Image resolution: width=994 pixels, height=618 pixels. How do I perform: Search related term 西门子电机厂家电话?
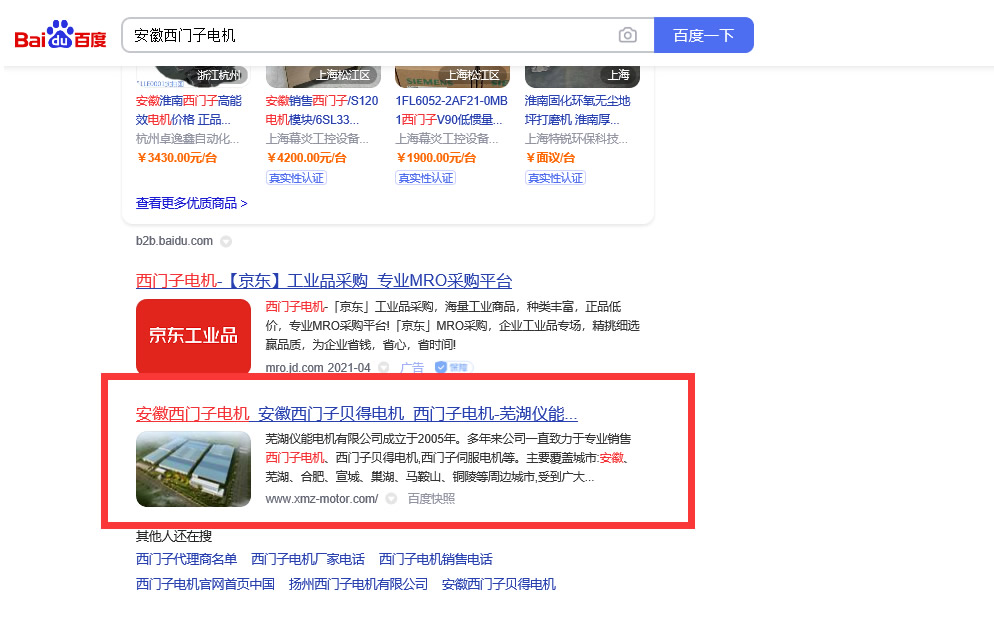tap(307, 559)
